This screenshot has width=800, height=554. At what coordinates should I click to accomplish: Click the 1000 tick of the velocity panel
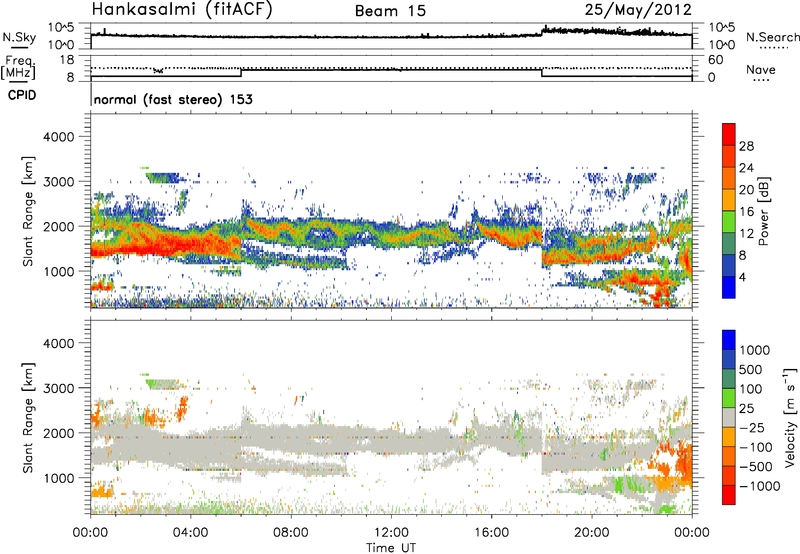58,478
